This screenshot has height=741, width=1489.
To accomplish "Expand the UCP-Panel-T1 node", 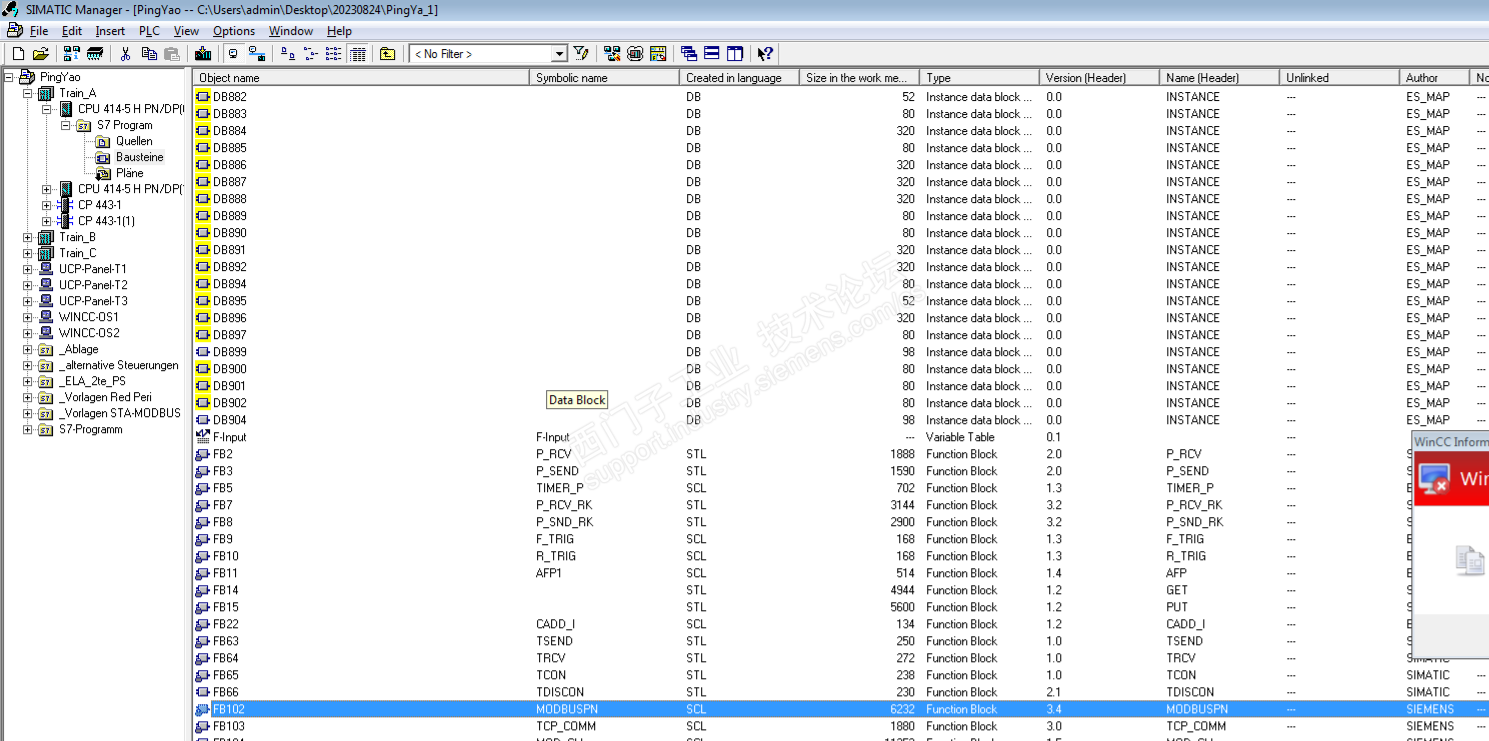I will (x=28, y=269).
